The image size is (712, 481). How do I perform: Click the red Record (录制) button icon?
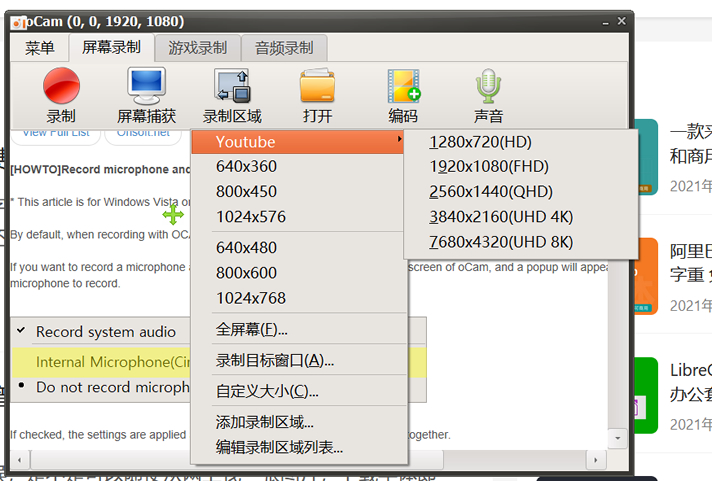(61, 86)
